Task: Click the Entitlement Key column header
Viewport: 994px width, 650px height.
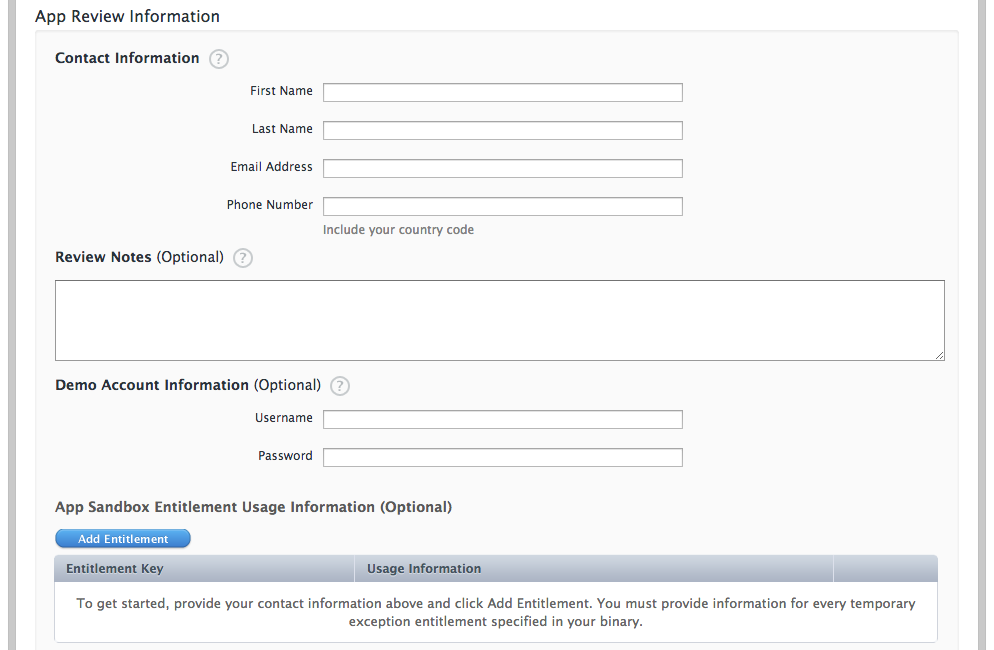Action: click(114, 568)
